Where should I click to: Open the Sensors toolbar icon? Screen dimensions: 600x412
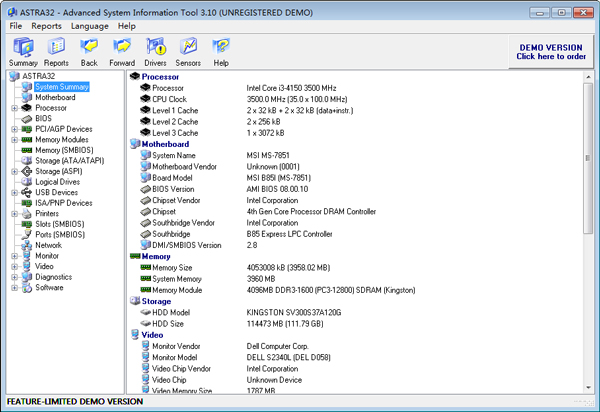(188, 47)
